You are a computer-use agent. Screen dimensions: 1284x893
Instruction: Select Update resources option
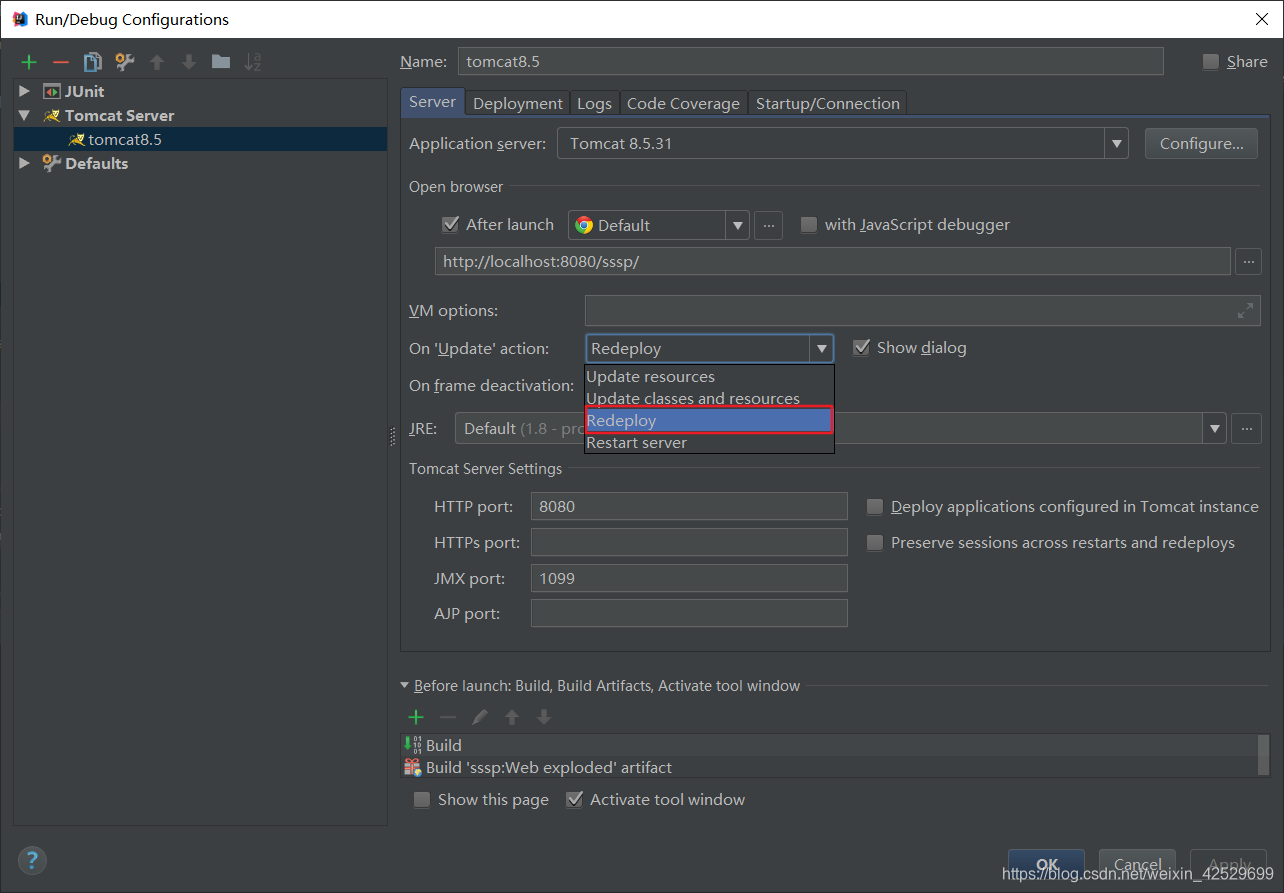coord(709,377)
